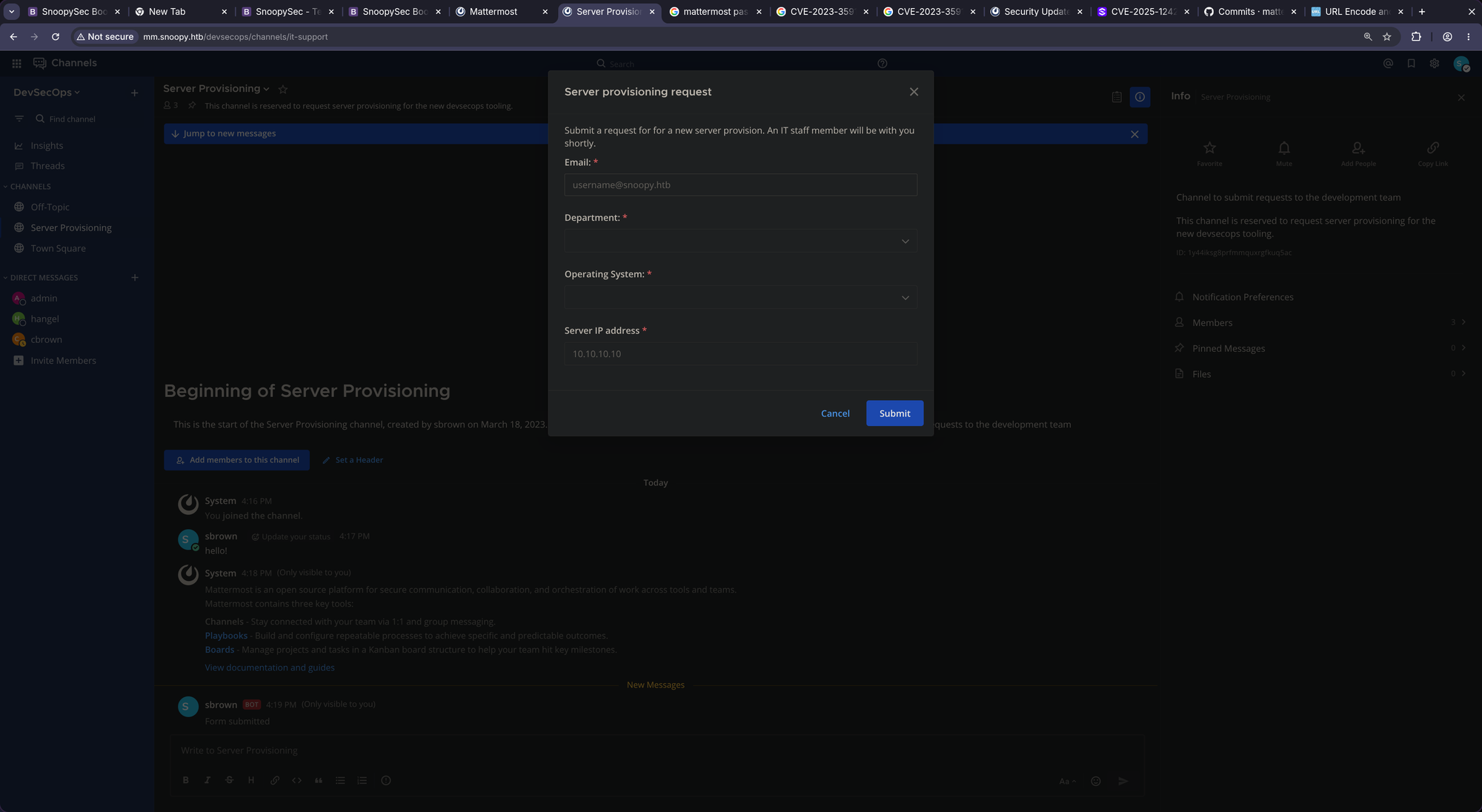Viewport: 1482px width, 812px height.
Task: Open Threads in the sidebar
Action: [47, 166]
